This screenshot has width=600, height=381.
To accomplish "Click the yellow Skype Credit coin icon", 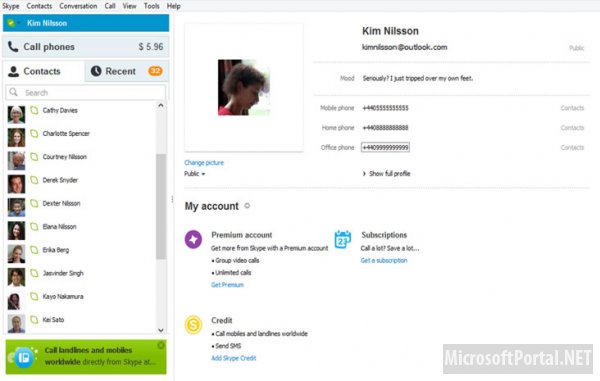I will [x=193, y=325].
